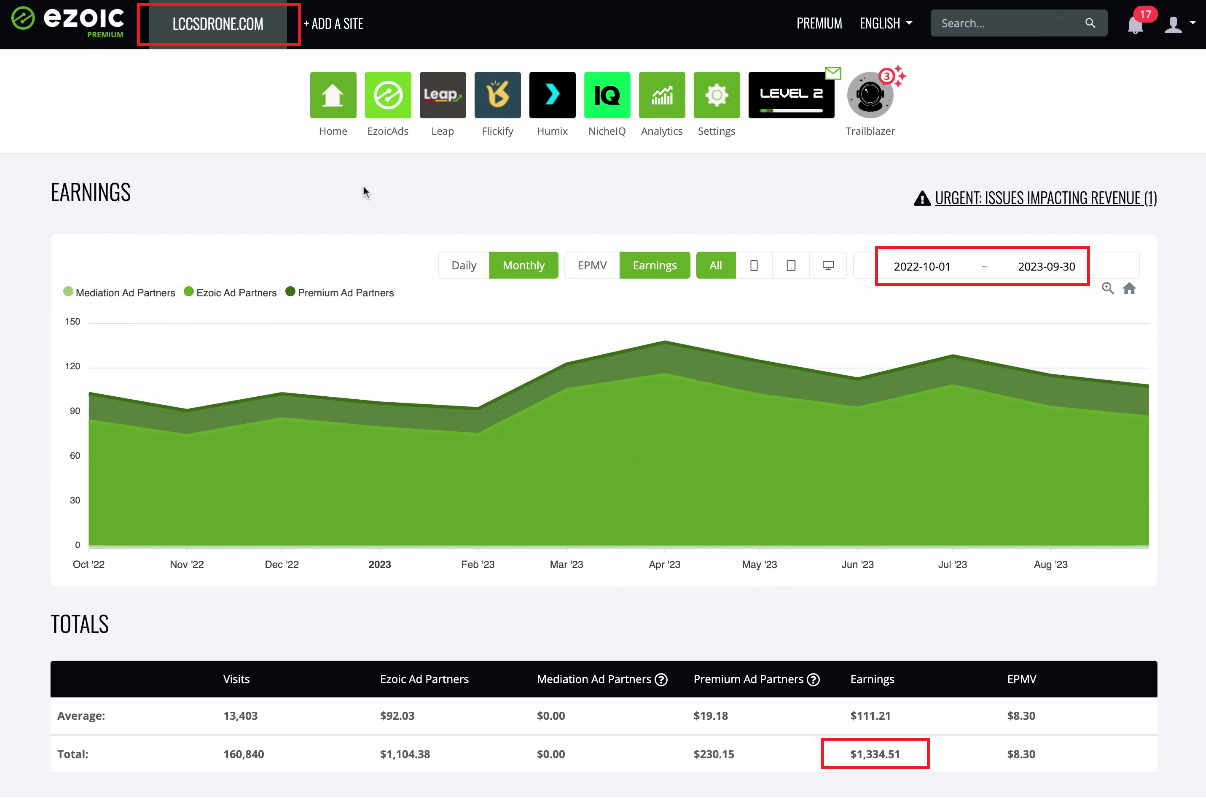This screenshot has height=798, width=1206.
Task: Click the Premium link in top bar
Action: 819,23
